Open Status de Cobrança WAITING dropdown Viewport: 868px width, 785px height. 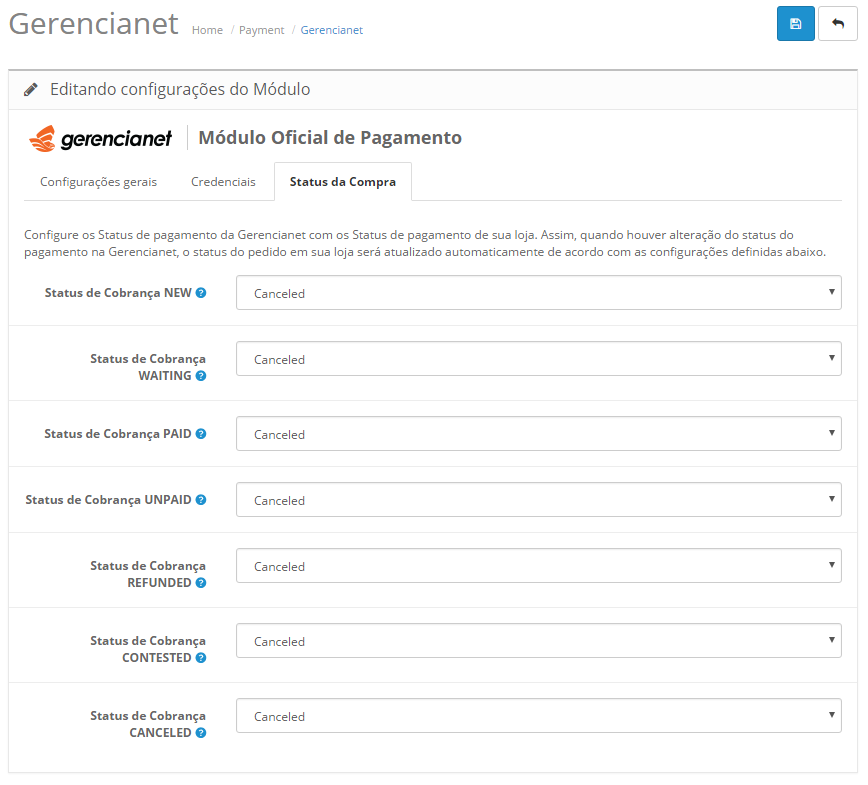(538, 359)
